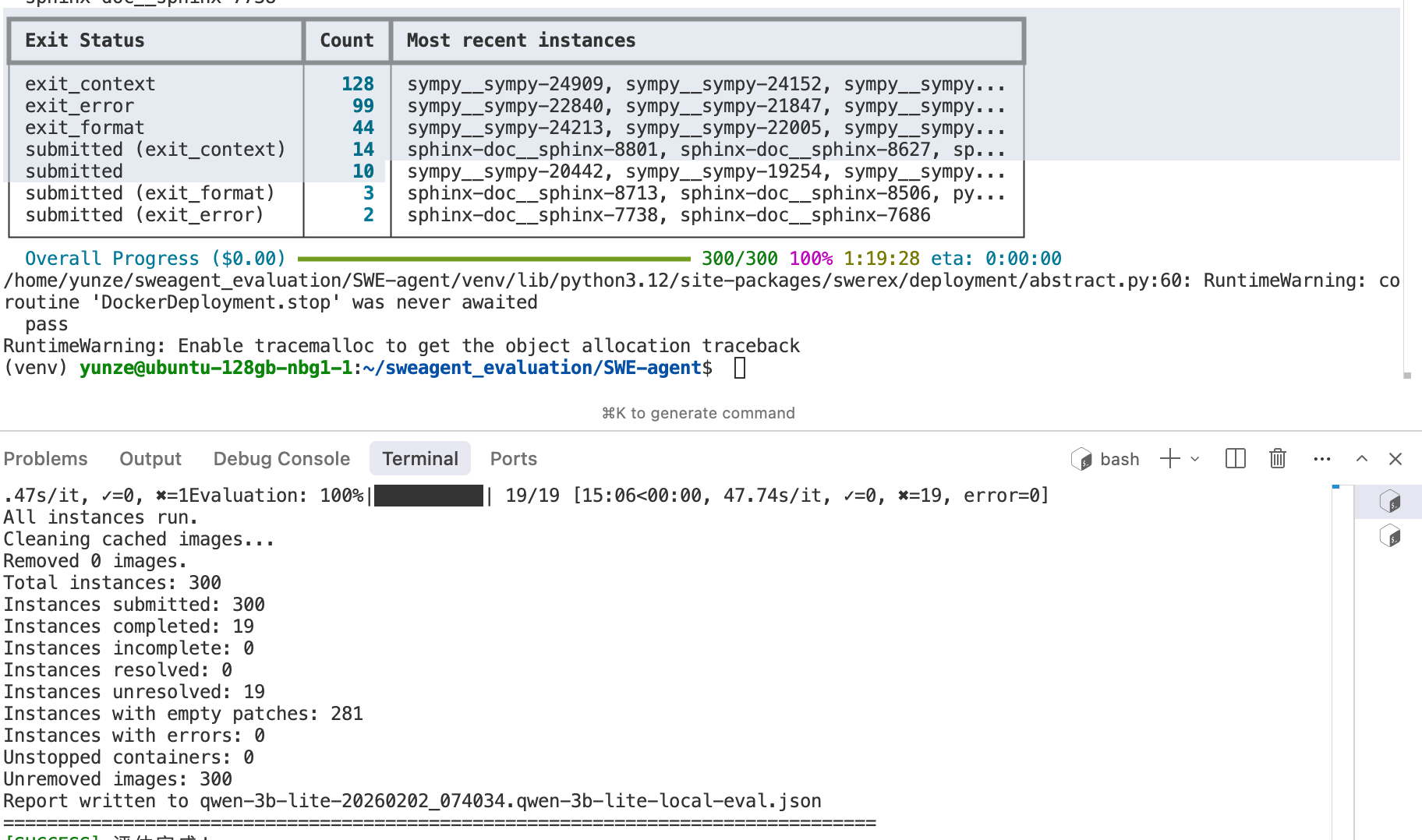Click the 'bash' terminal name label
This screenshot has width=1422, height=840.
pos(1120,459)
